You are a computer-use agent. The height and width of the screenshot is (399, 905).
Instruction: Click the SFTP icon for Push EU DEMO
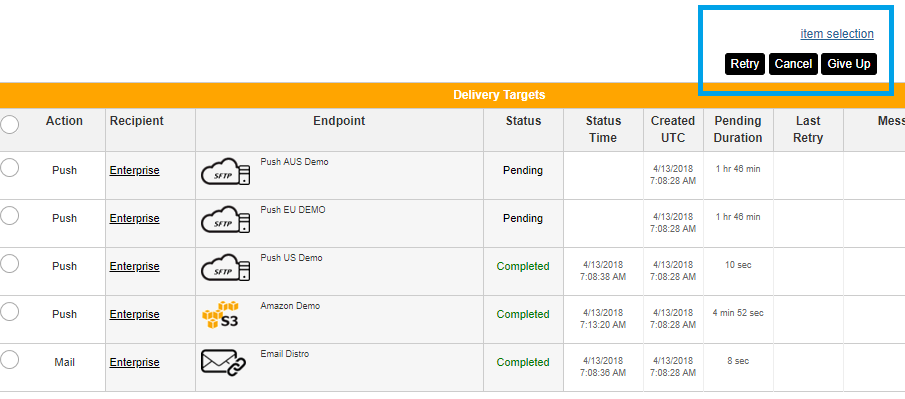coord(226,219)
